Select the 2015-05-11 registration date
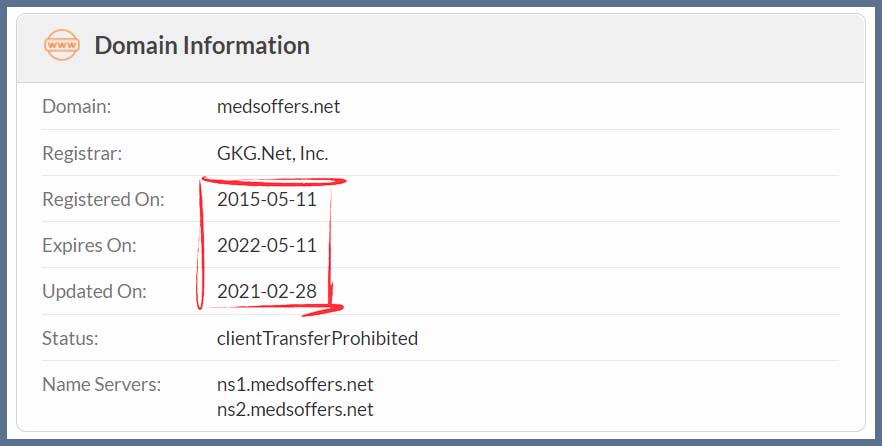This screenshot has height=446, width=882. [267, 199]
